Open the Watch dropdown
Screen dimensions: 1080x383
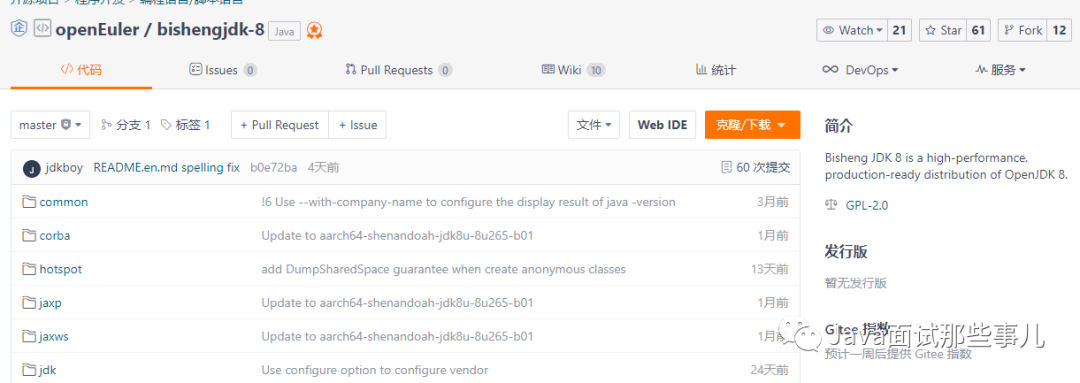pyautogui.click(x=852, y=30)
